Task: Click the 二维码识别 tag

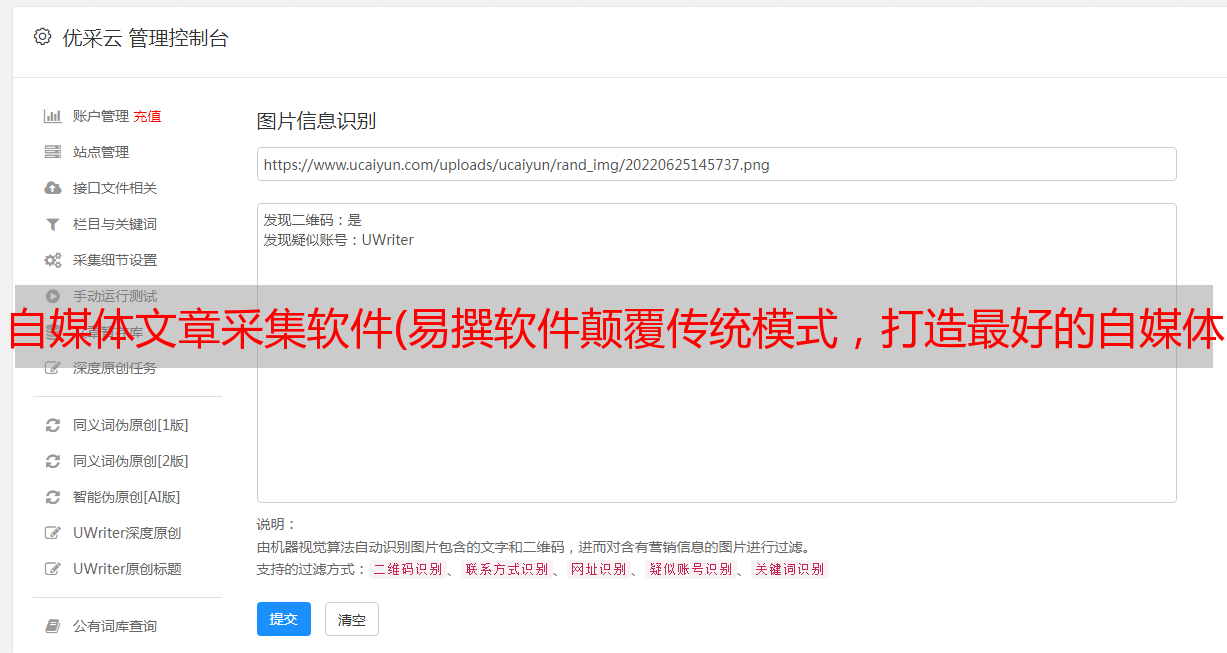Action: [407, 569]
